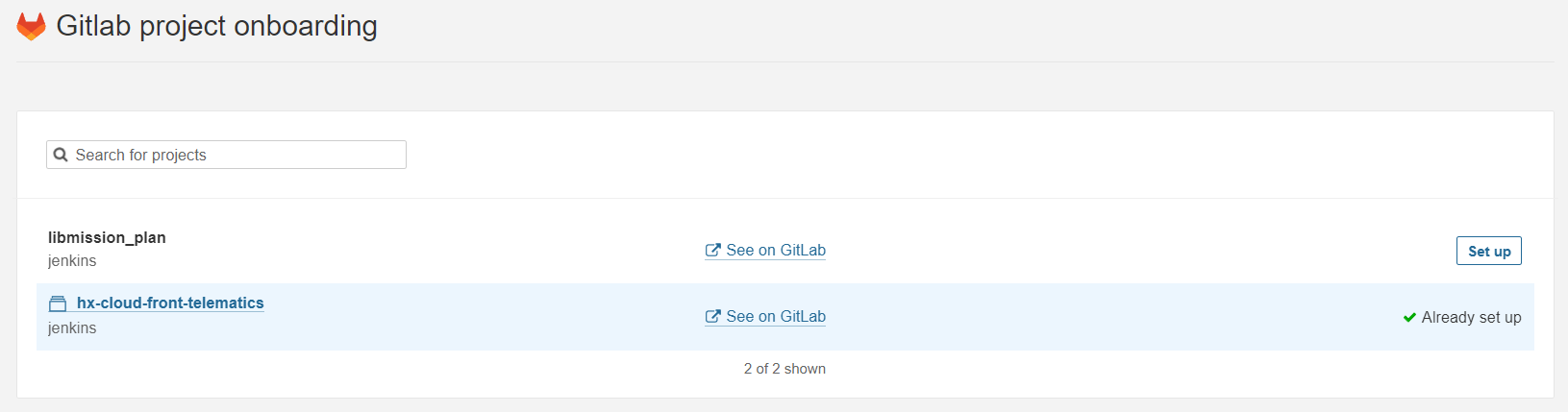
Task: Click project icon beside hx-cloud-front-telematics
Action: click(x=58, y=303)
